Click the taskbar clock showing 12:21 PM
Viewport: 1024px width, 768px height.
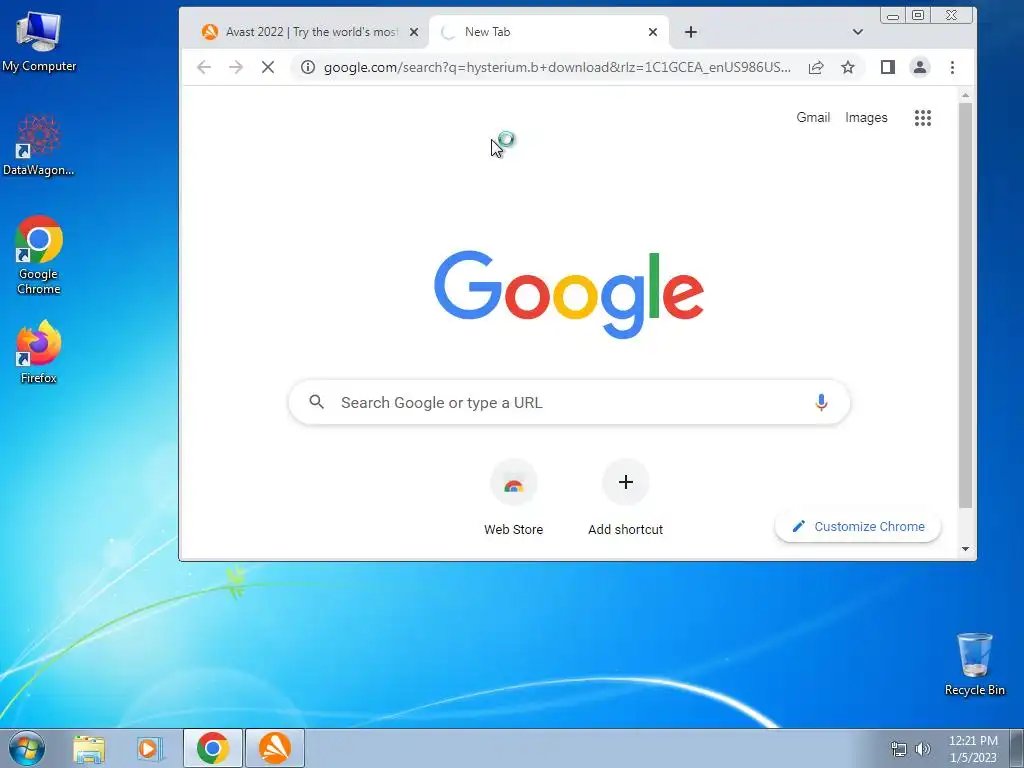pos(973,749)
